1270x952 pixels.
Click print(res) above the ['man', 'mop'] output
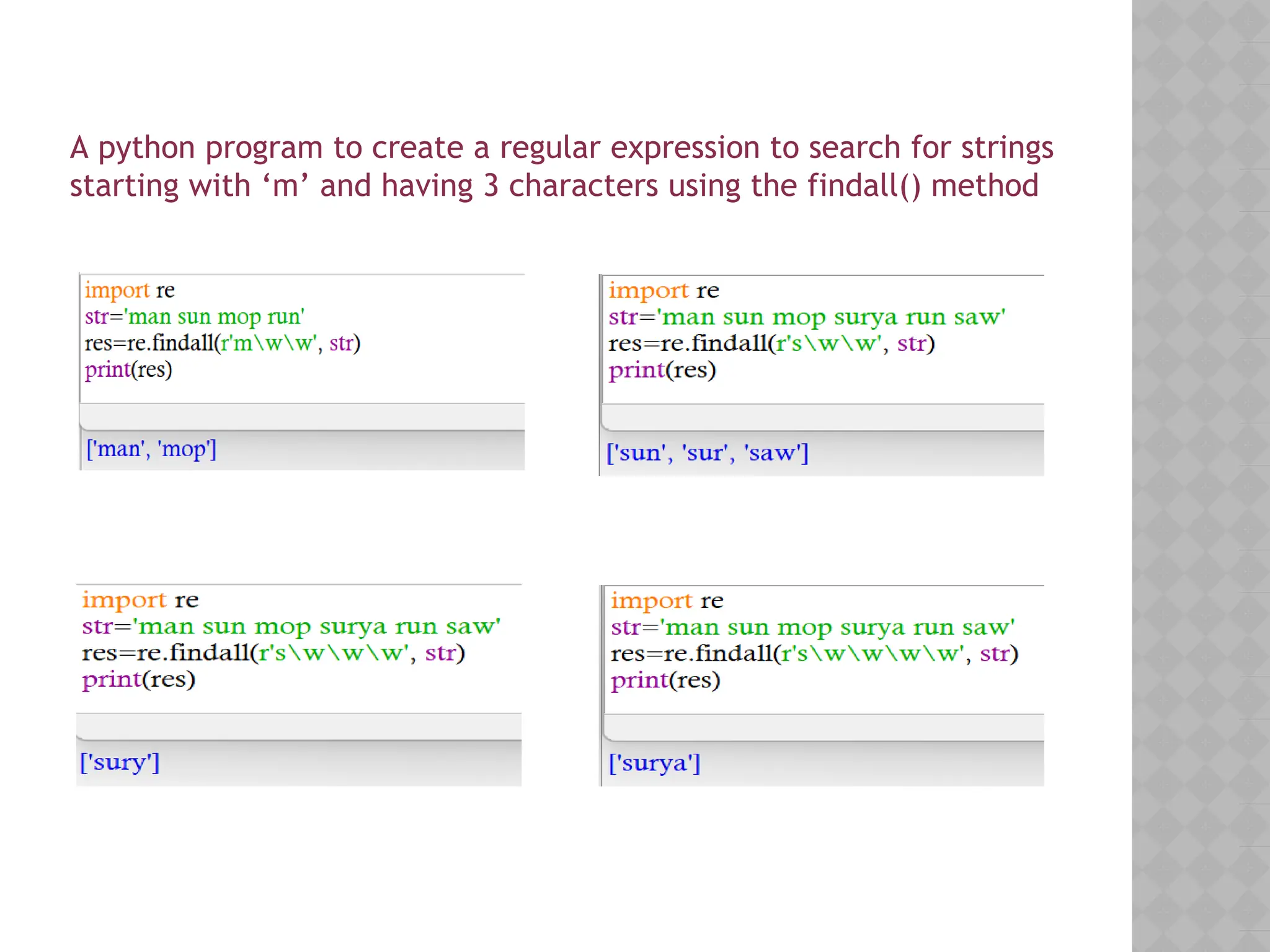point(128,370)
